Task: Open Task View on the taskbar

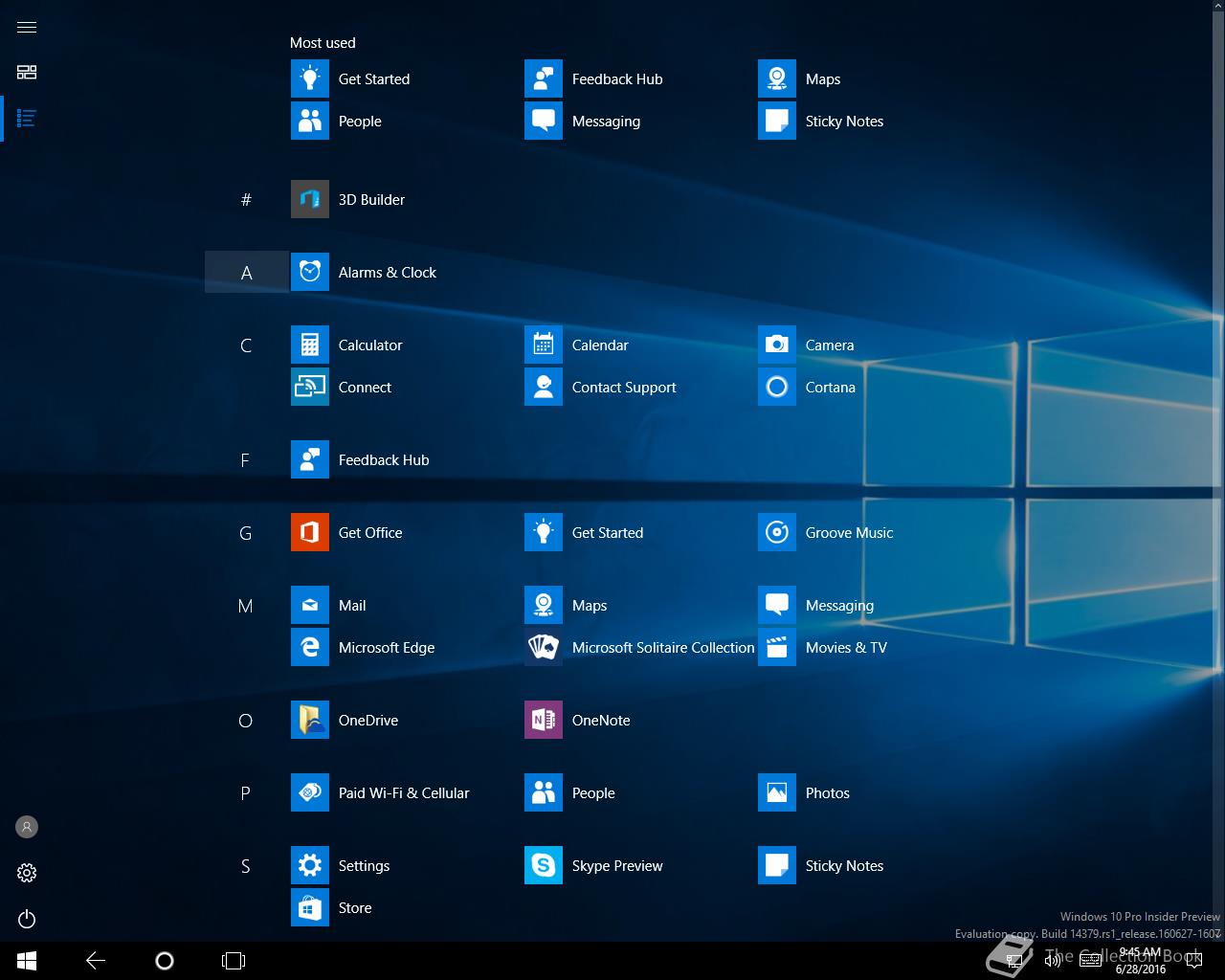Action: tap(234, 961)
